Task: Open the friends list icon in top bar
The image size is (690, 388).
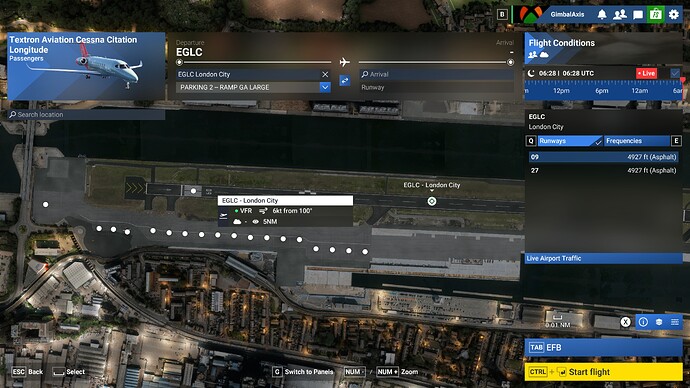Action: (x=620, y=15)
